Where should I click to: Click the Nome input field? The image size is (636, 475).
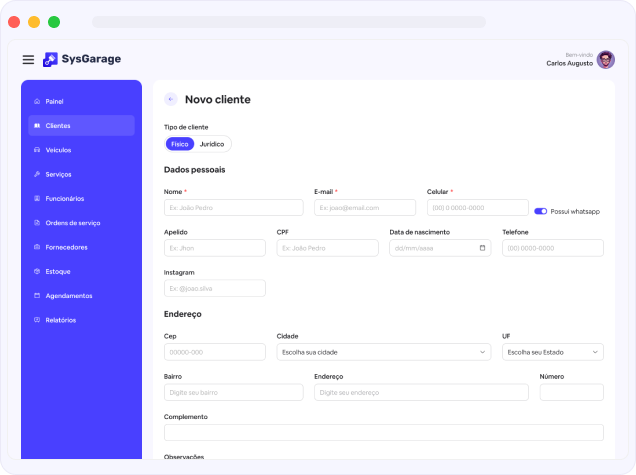click(233, 207)
